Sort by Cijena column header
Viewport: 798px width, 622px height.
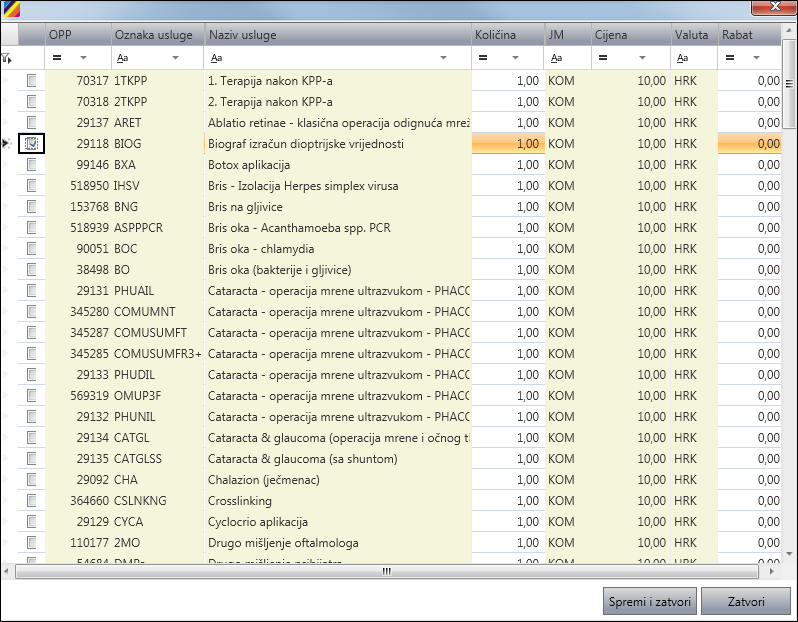click(x=631, y=35)
